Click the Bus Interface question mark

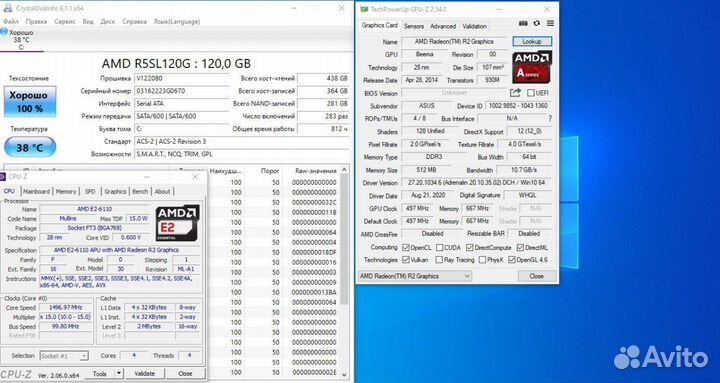point(550,118)
